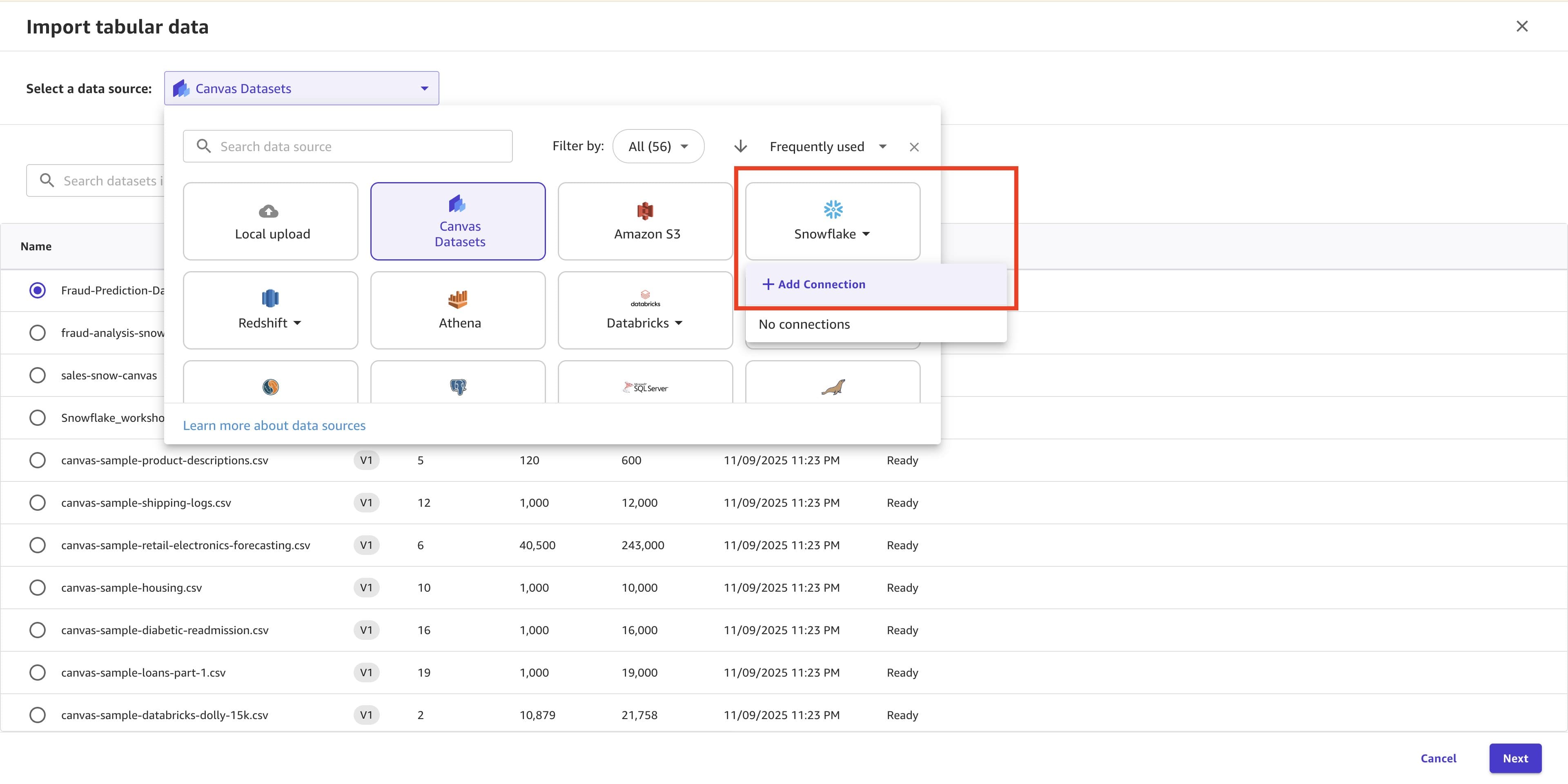The width and height of the screenshot is (1568, 784).
Task: Select the Athena data source card
Action: 458,310
